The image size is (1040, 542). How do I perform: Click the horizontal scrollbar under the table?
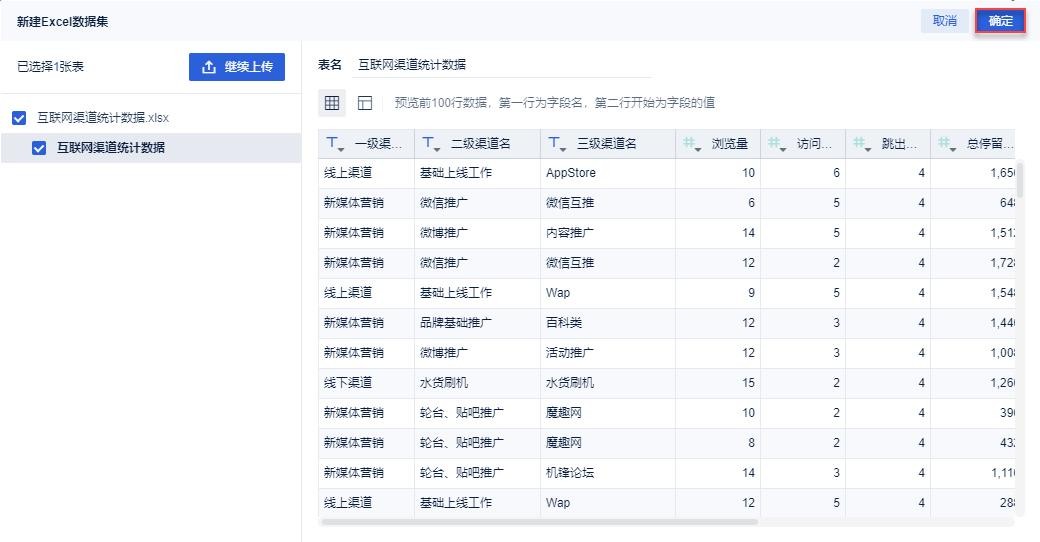point(540,521)
